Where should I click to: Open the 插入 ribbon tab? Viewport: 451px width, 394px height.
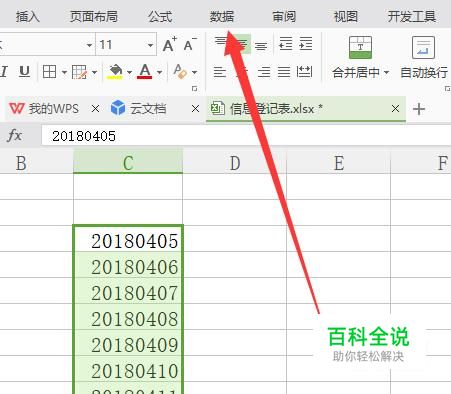pos(28,16)
